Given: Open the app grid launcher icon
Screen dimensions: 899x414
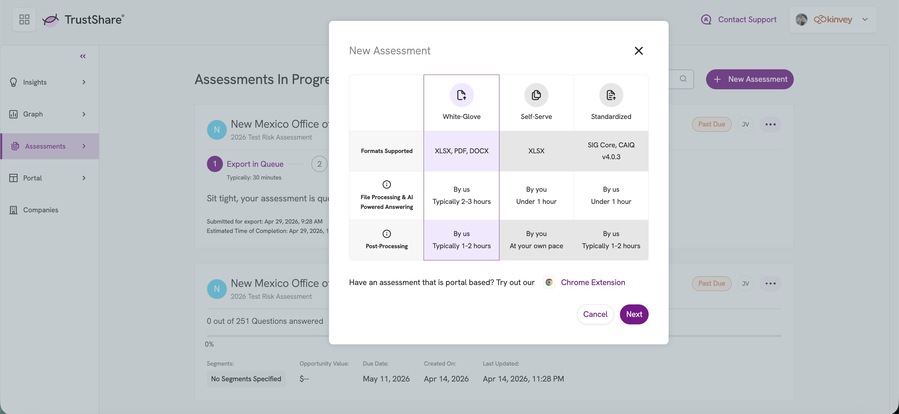Looking at the screenshot, I should [x=24, y=20].
